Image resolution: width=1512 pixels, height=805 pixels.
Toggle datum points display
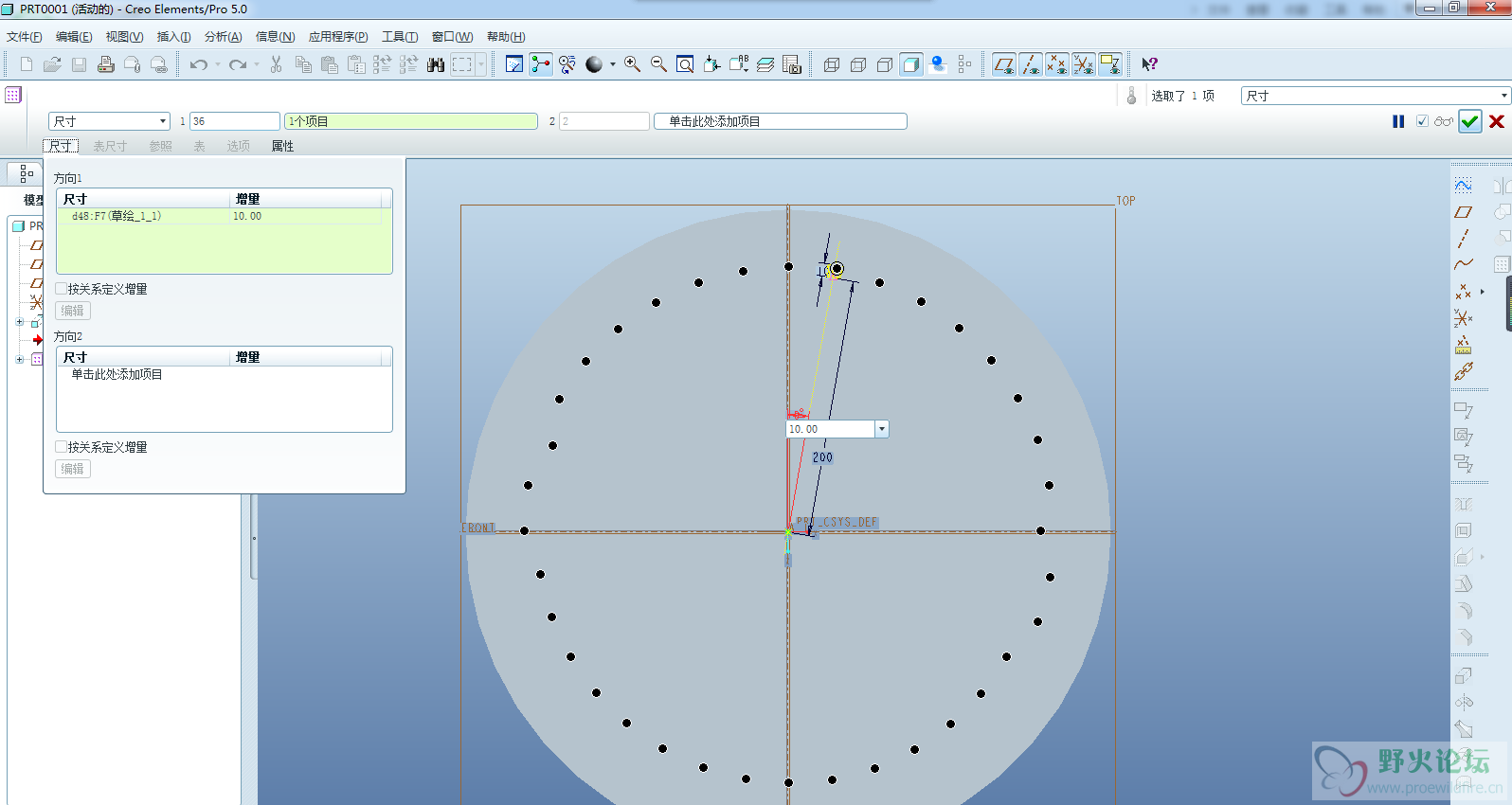tap(1057, 64)
